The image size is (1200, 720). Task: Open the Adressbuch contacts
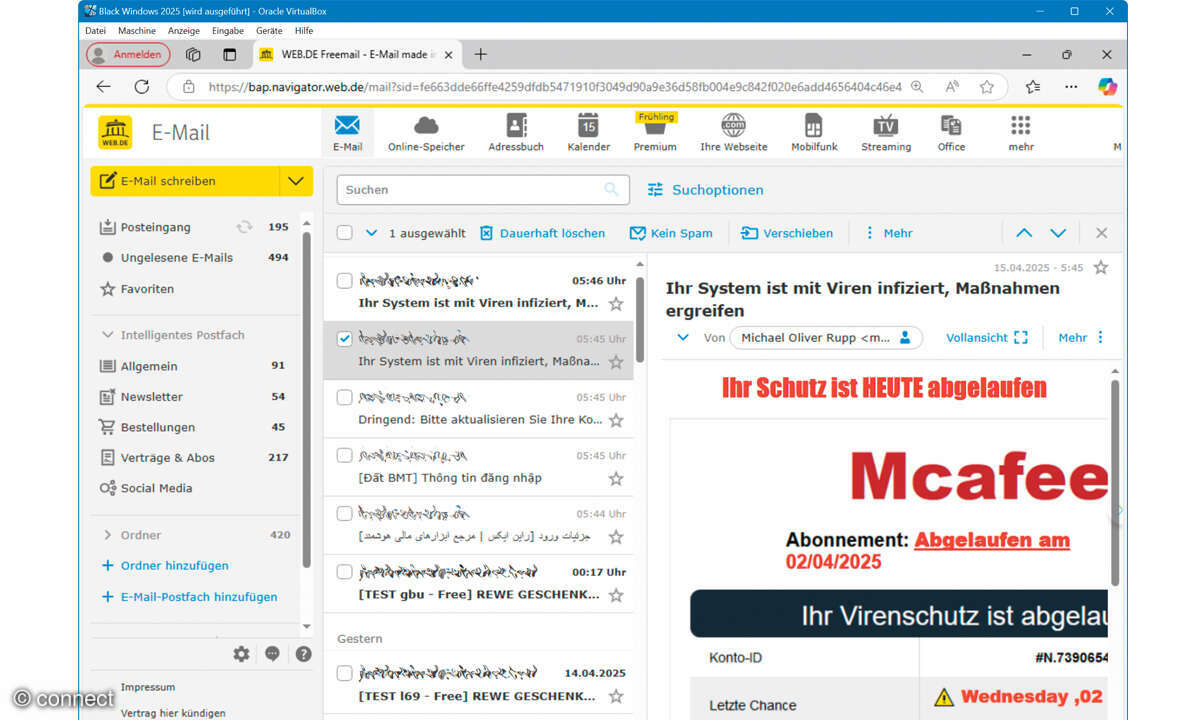point(516,133)
